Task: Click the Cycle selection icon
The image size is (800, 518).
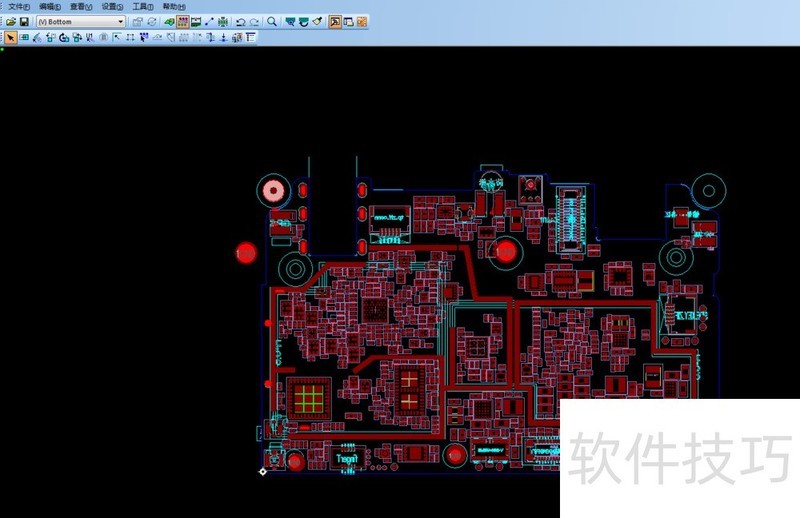Action: tap(152, 22)
